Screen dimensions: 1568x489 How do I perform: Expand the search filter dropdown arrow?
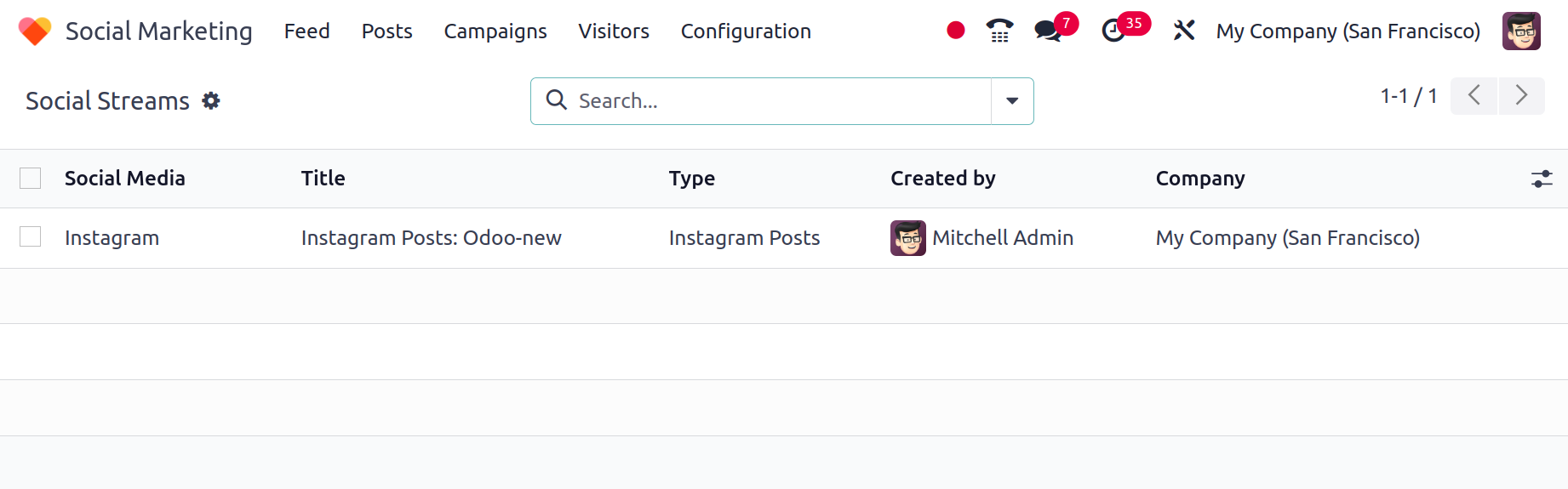1012,101
